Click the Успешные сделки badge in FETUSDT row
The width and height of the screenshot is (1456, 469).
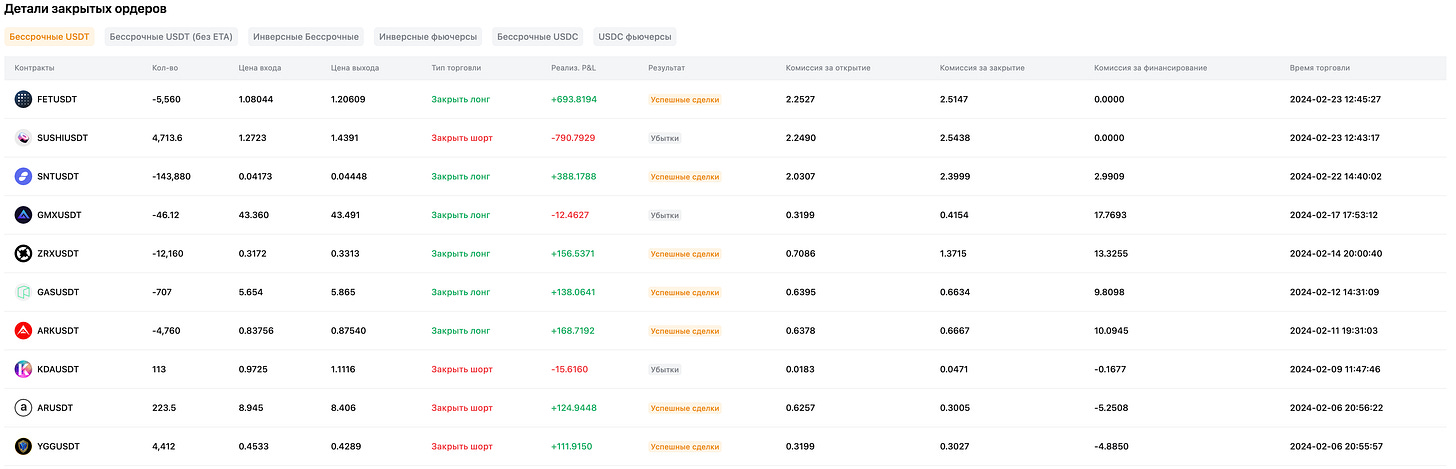(x=685, y=99)
